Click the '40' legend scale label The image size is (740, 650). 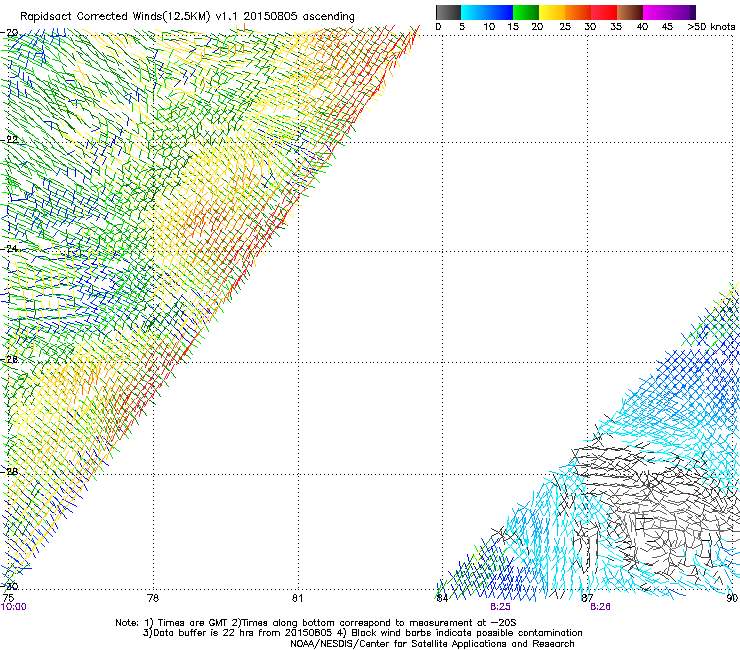[642, 27]
